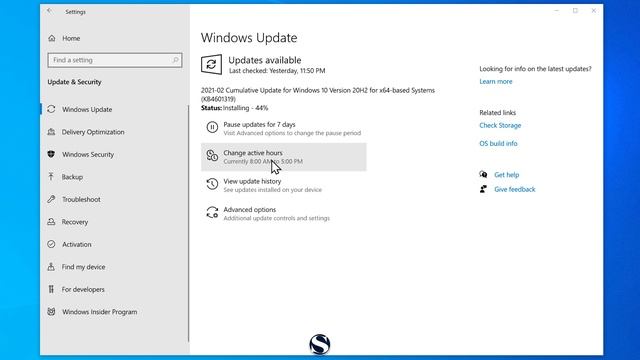Viewport: 640px width, 360px height.
Task: Open View update history
Action: coord(284,185)
